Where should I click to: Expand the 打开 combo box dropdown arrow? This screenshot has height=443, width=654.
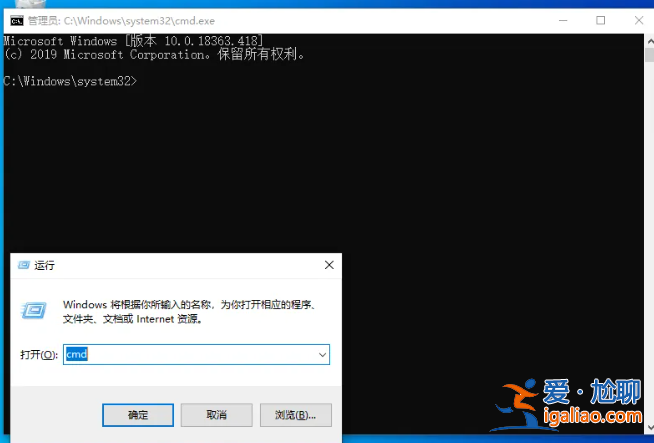point(322,355)
